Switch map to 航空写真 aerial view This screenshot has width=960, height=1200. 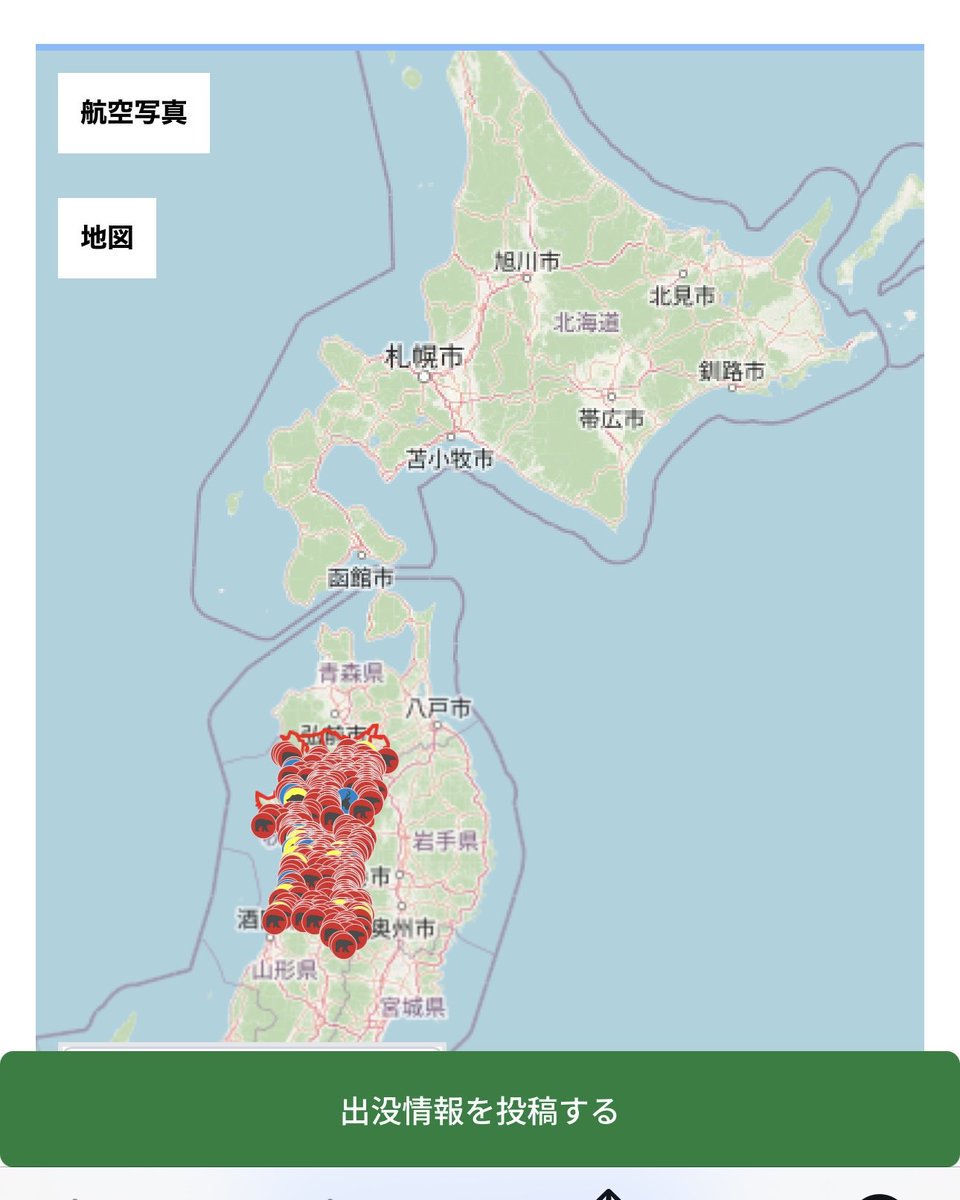pos(133,112)
